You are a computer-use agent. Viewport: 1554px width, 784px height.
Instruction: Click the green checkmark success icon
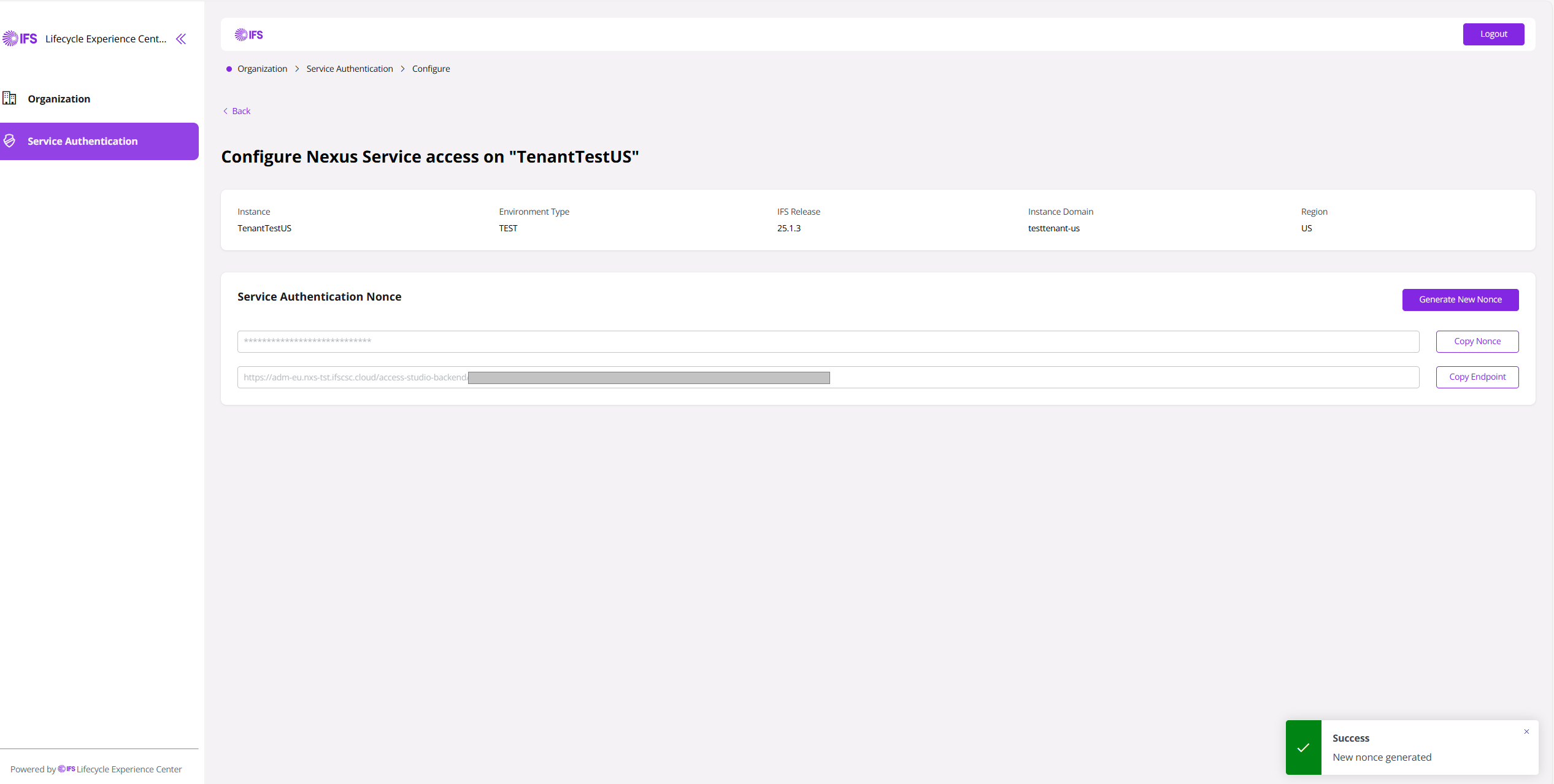coord(1304,747)
